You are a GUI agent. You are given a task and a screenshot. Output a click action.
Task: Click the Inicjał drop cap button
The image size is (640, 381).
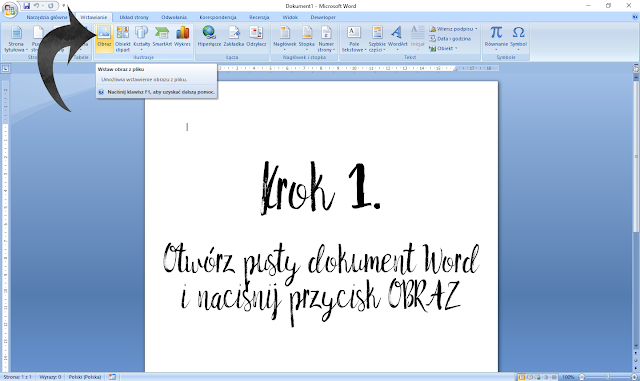click(x=418, y=39)
